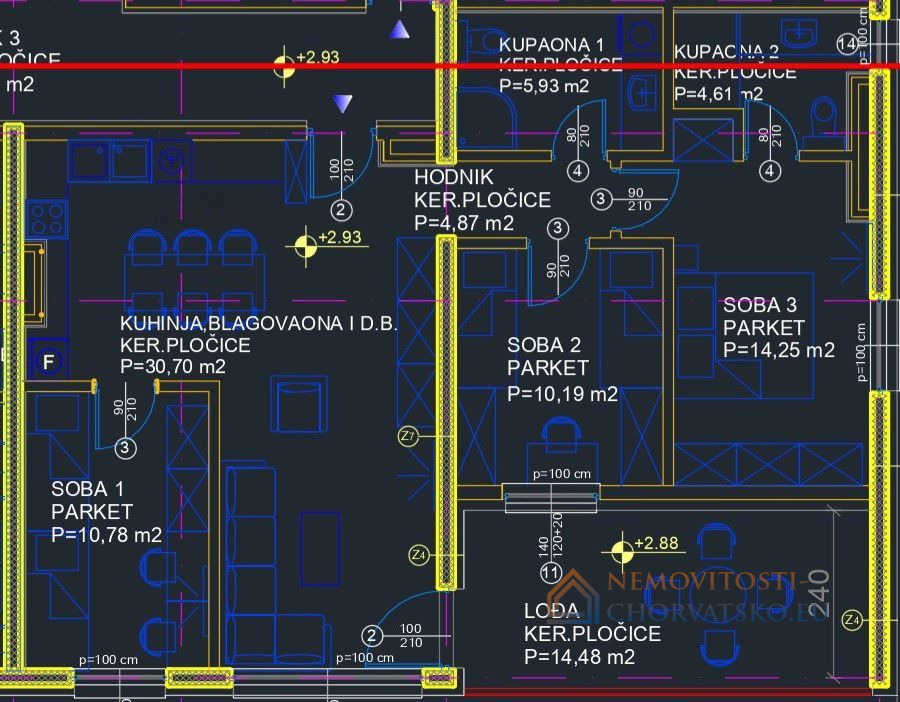Select the 240 dimension text in the loggia
The image size is (900, 702).
(820, 593)
